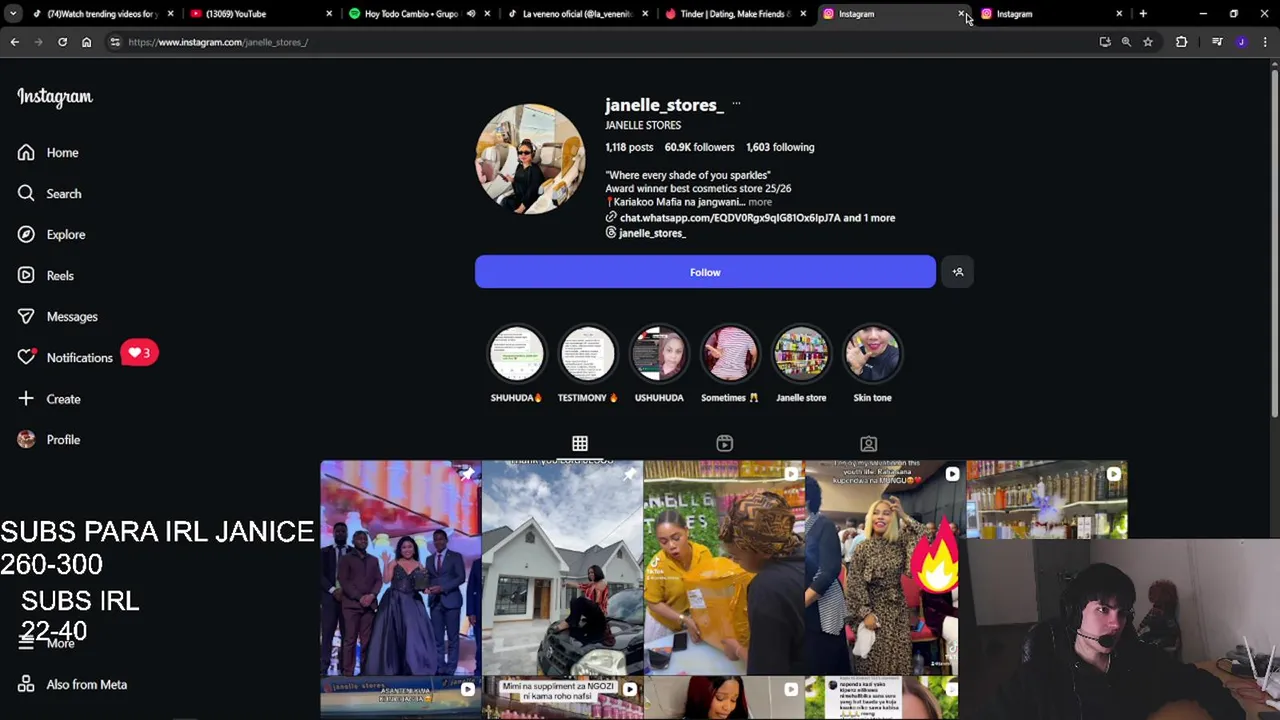
Task: Open a new browser tab
Action: tap(1143, 14)
